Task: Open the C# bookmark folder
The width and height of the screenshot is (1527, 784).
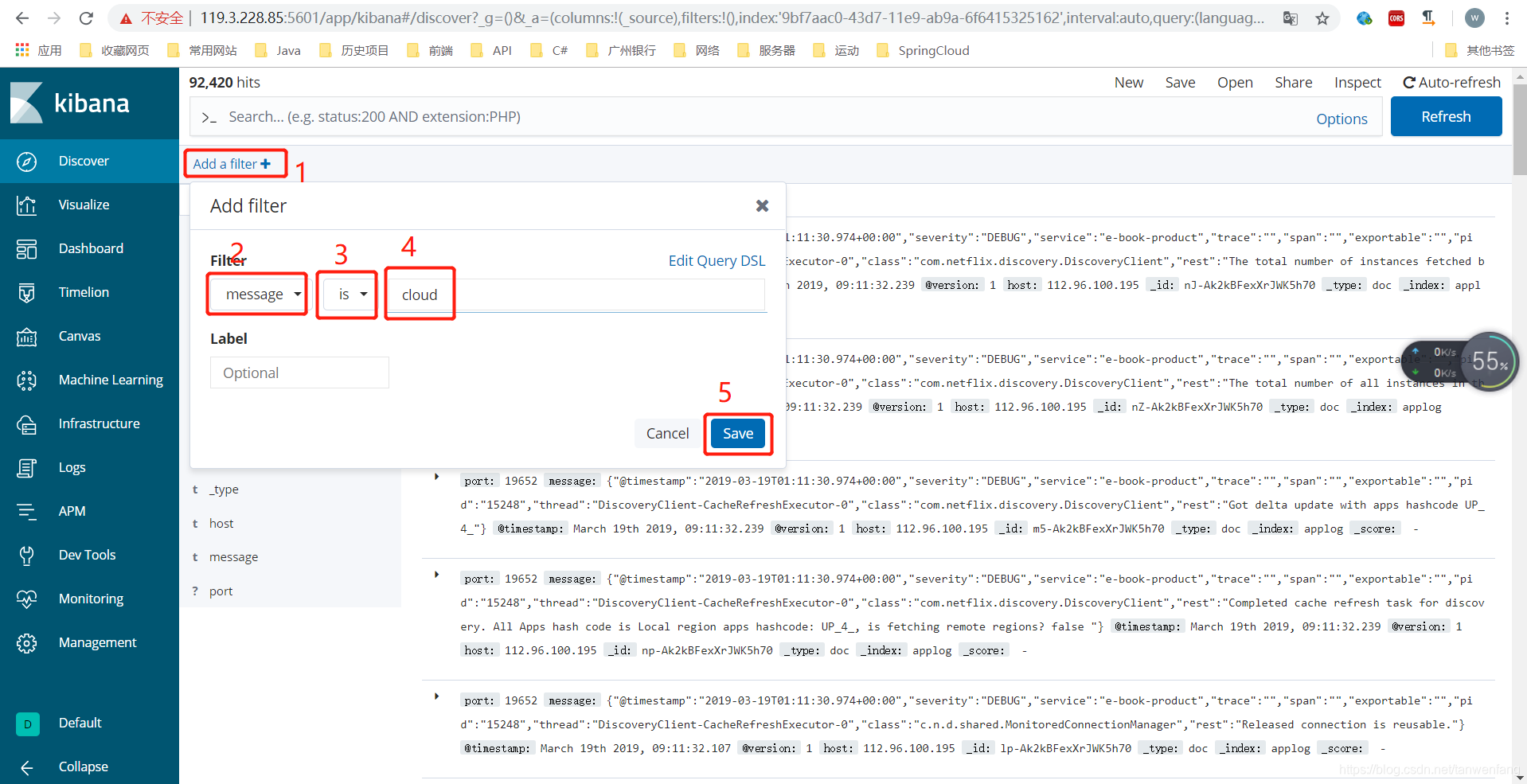Action: pos(549,51)
